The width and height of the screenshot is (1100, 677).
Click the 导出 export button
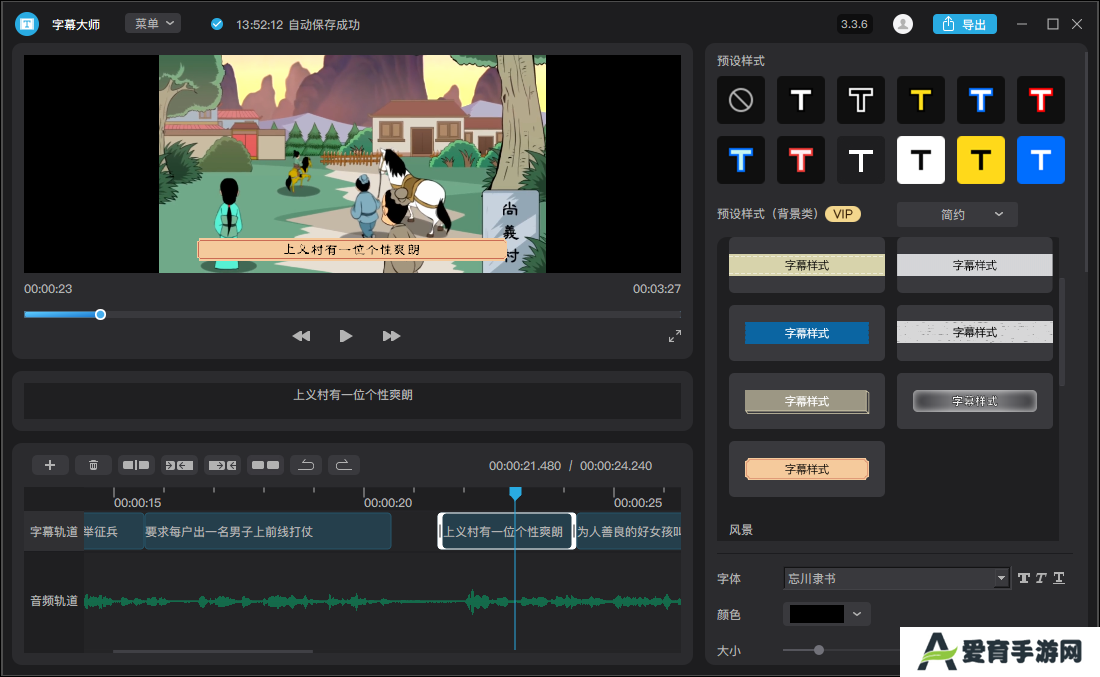(965, 24)
